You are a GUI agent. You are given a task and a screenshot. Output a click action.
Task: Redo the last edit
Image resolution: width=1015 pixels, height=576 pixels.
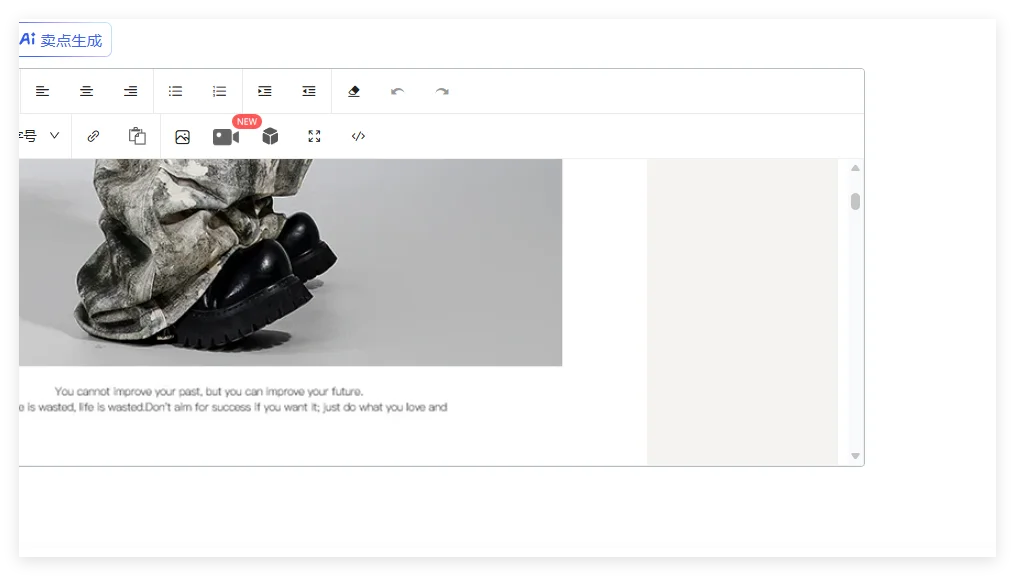coord(442,91)
